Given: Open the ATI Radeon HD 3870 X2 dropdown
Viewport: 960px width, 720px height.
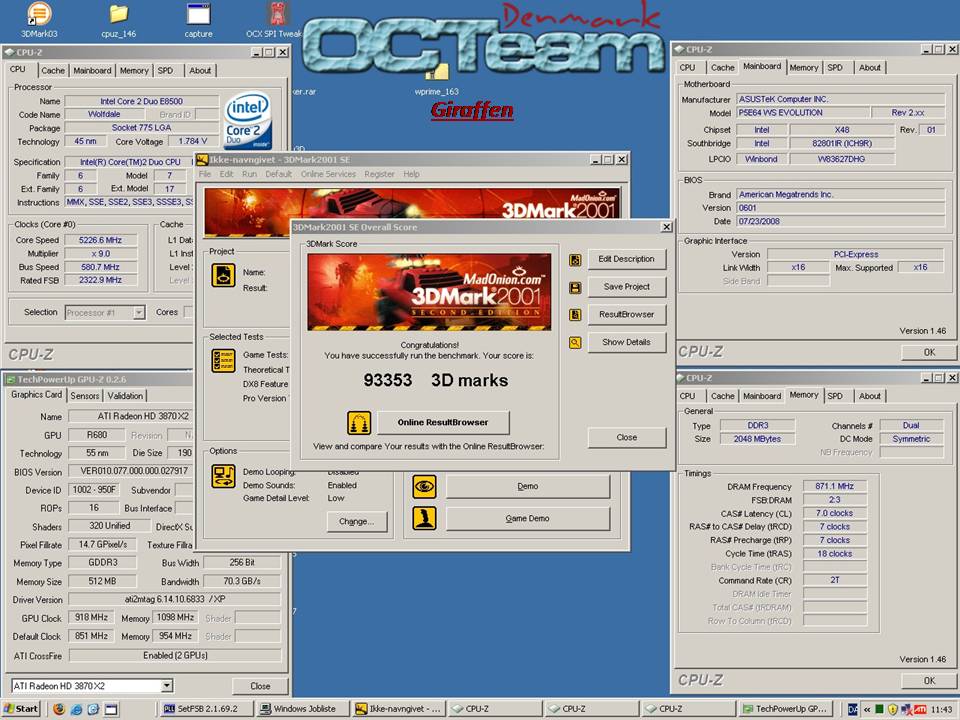Looking at the screenshot, I should pos(167,686).
